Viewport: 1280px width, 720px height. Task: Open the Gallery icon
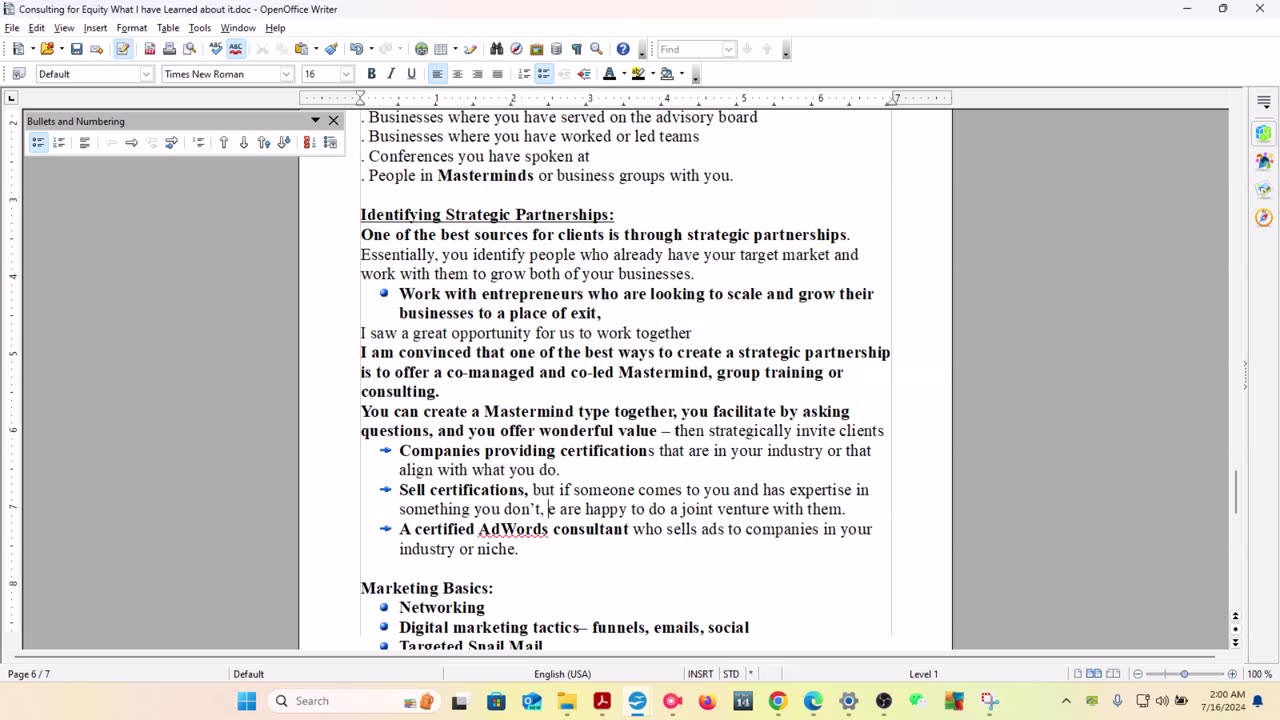pos(536,48)
